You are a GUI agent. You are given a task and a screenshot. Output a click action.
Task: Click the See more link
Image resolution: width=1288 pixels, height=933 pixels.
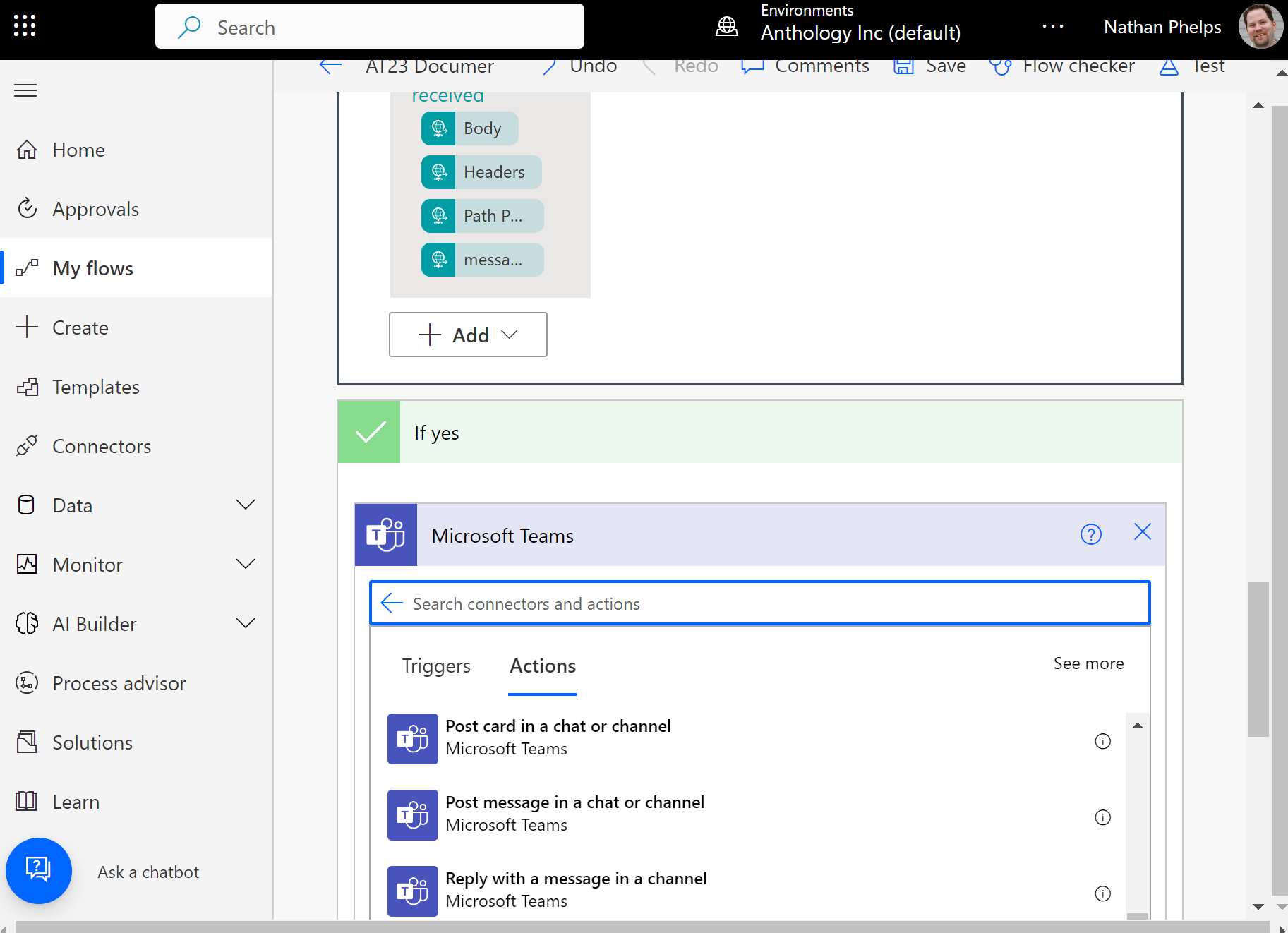(x=1088, y=663)
